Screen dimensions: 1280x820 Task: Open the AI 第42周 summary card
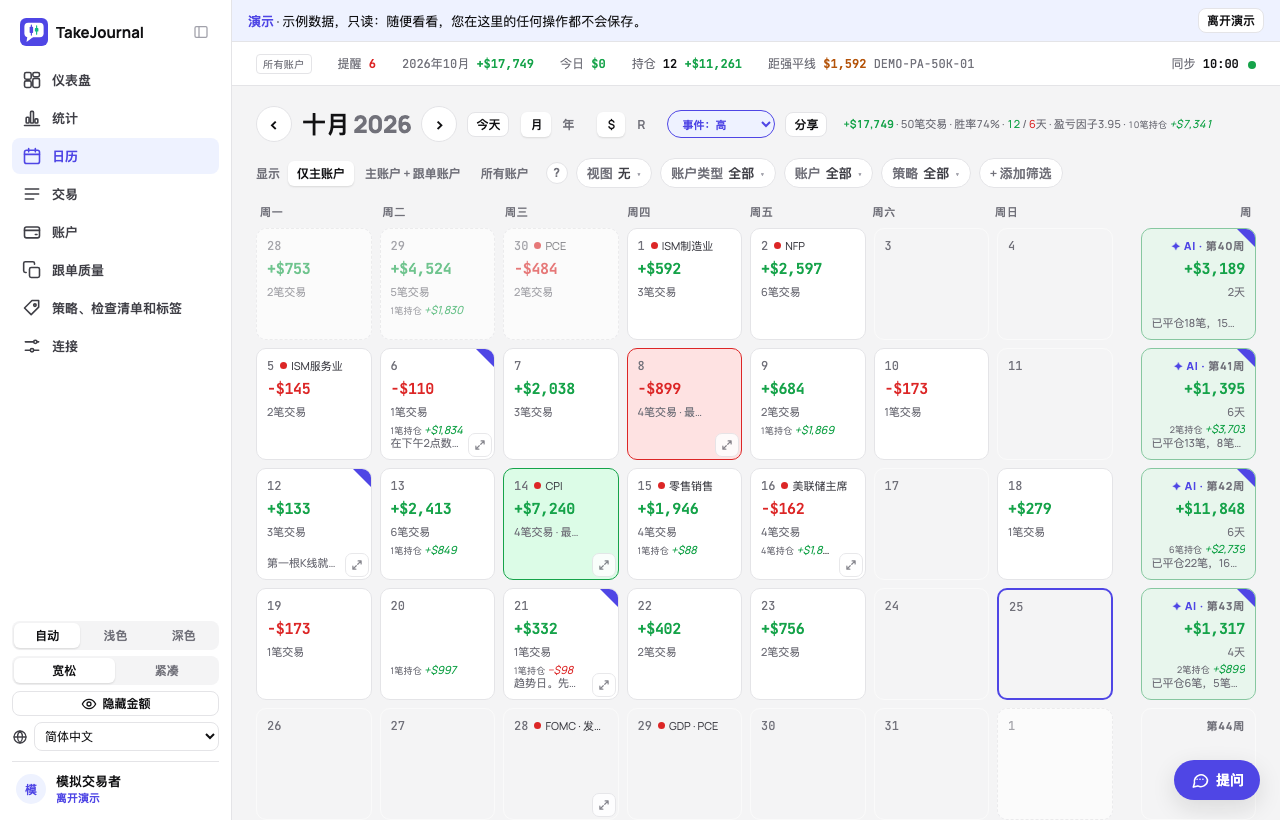pos(1198,524)
